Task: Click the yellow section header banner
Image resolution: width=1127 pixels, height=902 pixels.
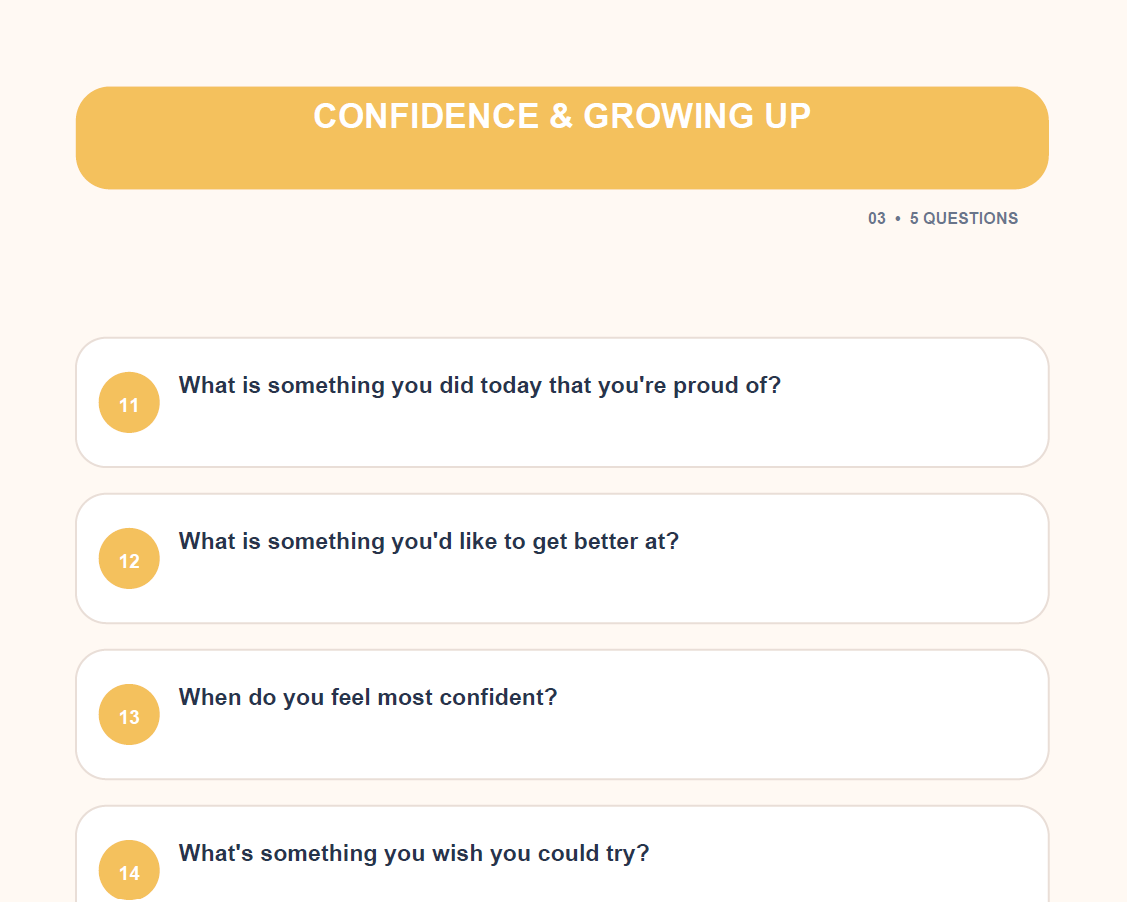Action: [562, 138]
